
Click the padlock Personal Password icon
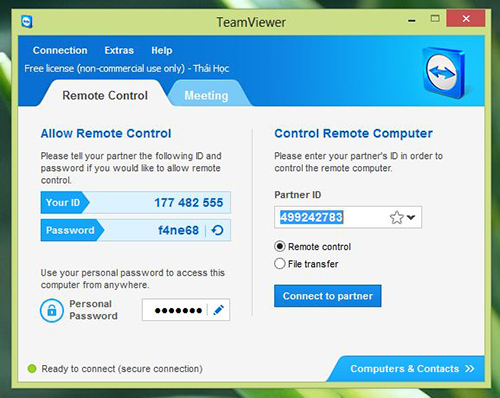[x=52, y=310]
